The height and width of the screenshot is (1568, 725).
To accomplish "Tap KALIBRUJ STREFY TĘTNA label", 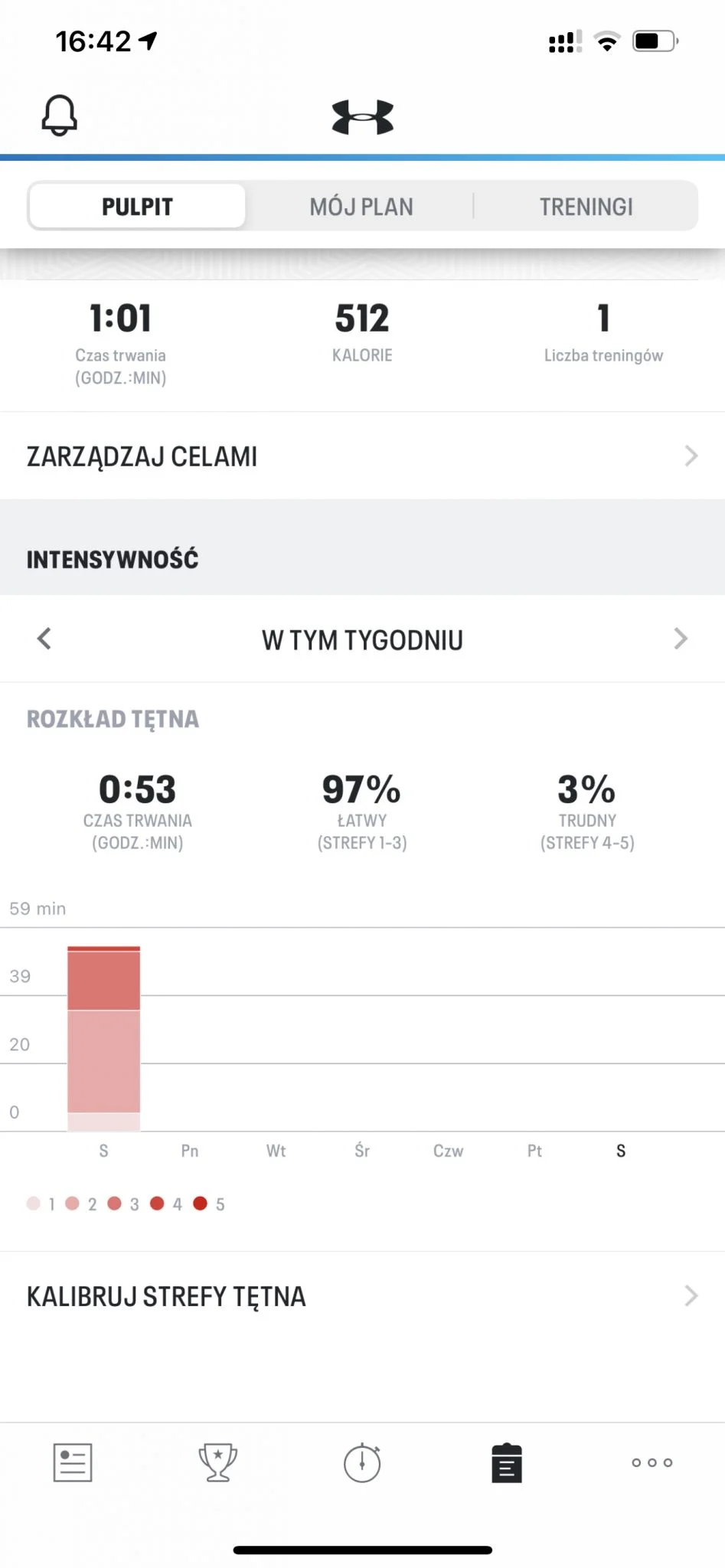I will [x=166, y=1296].
